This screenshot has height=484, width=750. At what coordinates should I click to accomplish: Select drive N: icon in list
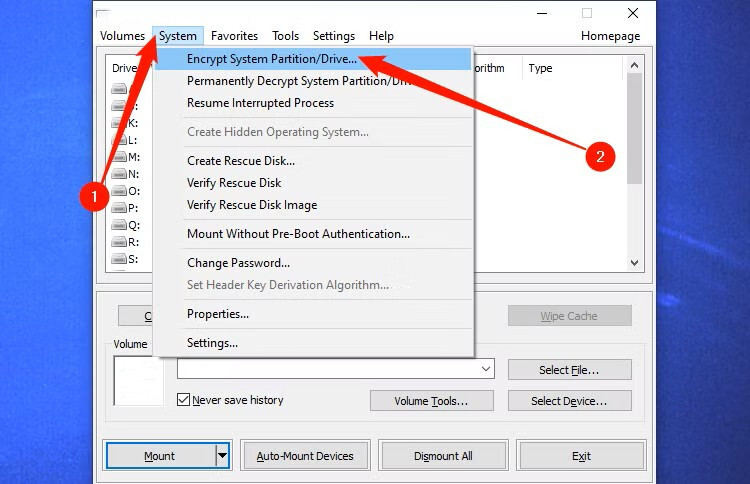pyautogui.click(x=119, y=174)
